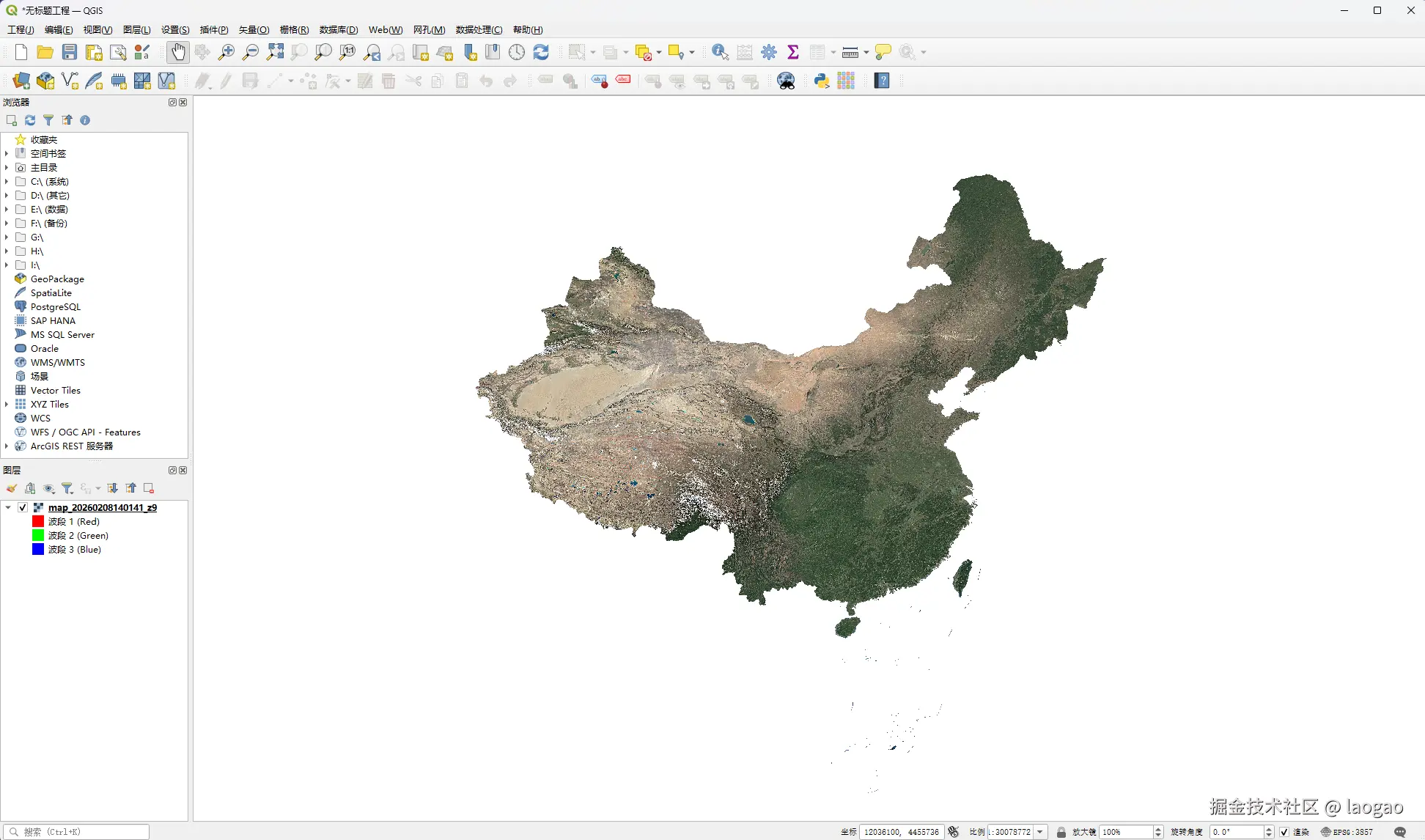Open the 比例 scale dropdown
Viewport: 1425px width, 840px height.
(1040, 832)
